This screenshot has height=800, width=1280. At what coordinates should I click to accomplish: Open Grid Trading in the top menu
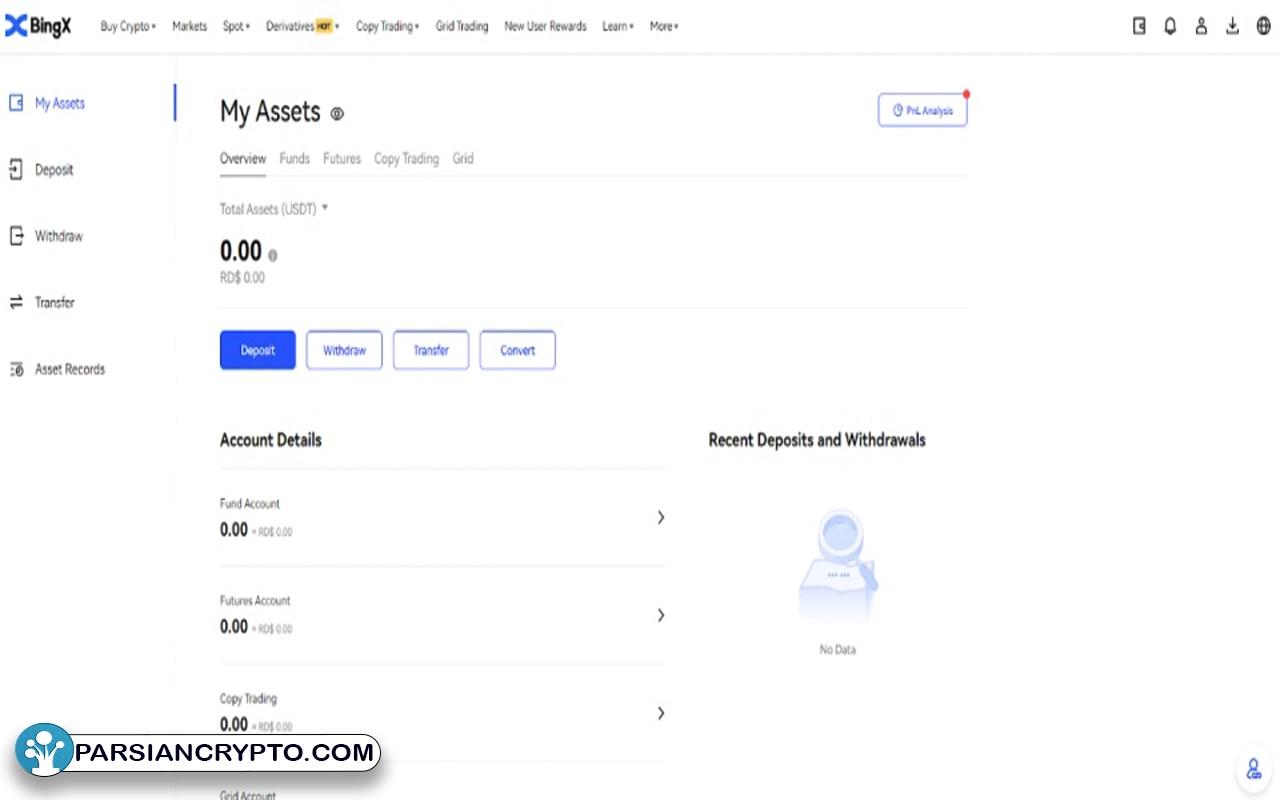coord(462,27)
